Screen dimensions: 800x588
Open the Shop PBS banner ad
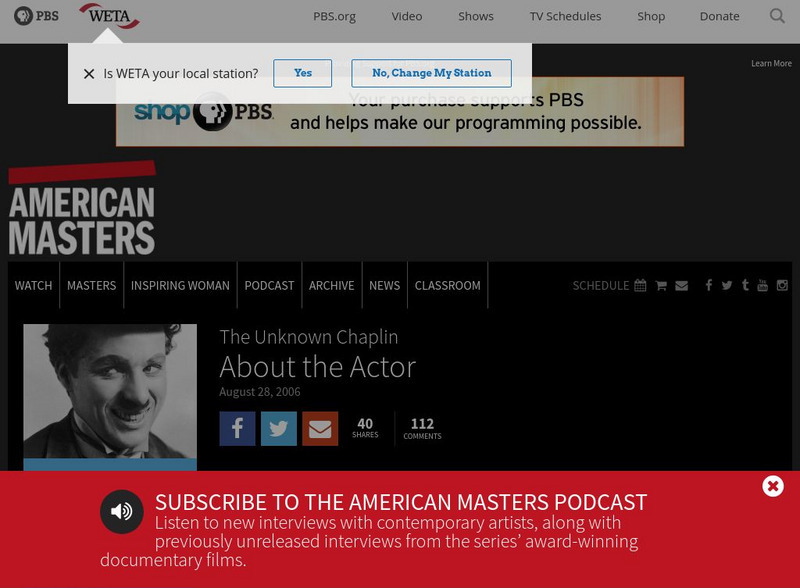coord(400,112)
